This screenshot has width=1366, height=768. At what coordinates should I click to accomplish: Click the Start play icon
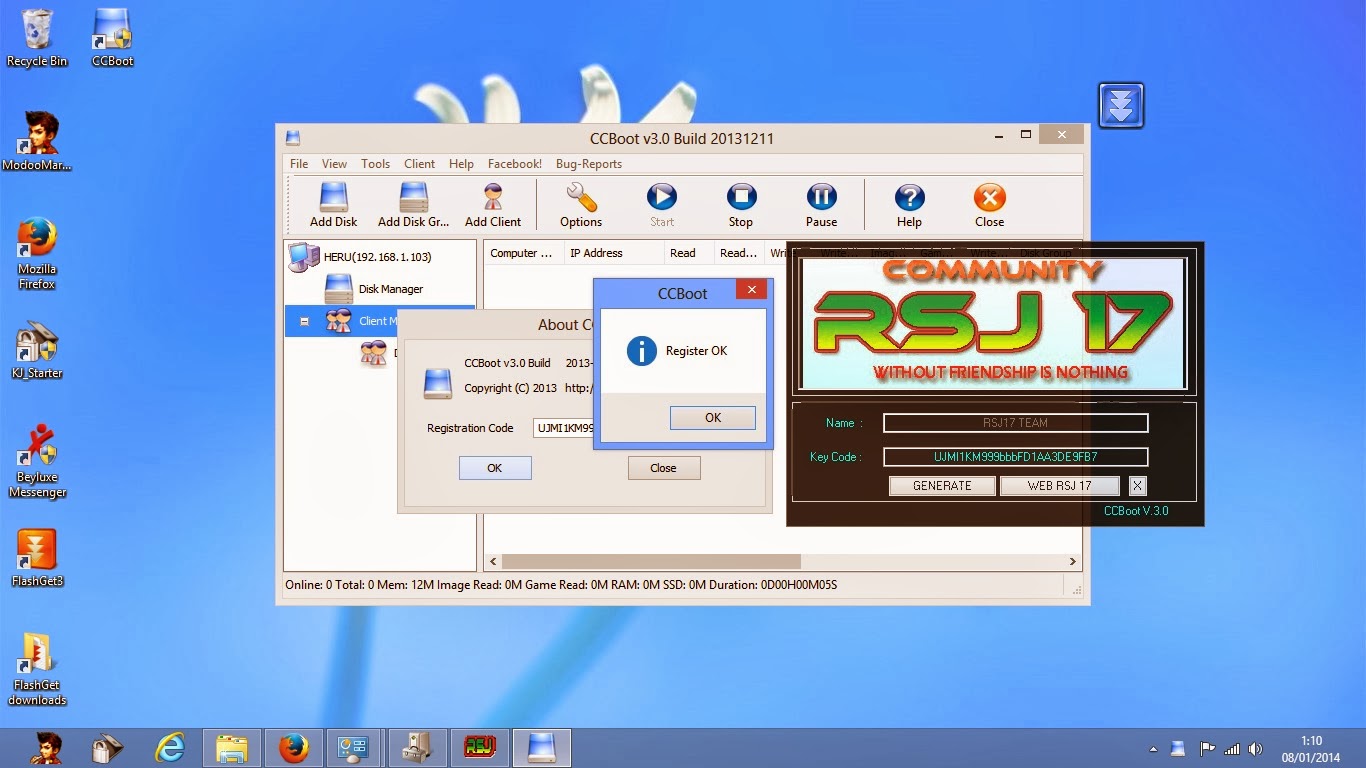click(x=662, y=205)
